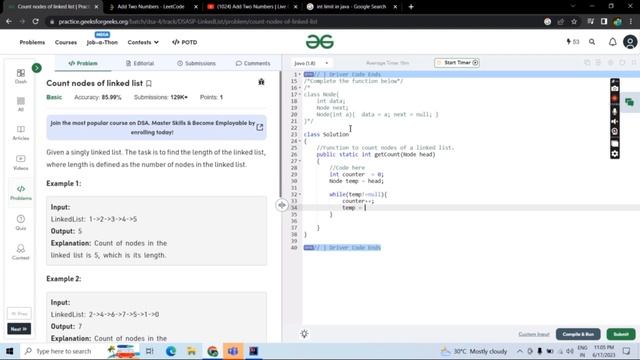This screenshot has width=640, height=360.
Task: Open the All section in sidebar
Action: pos(21,104)
